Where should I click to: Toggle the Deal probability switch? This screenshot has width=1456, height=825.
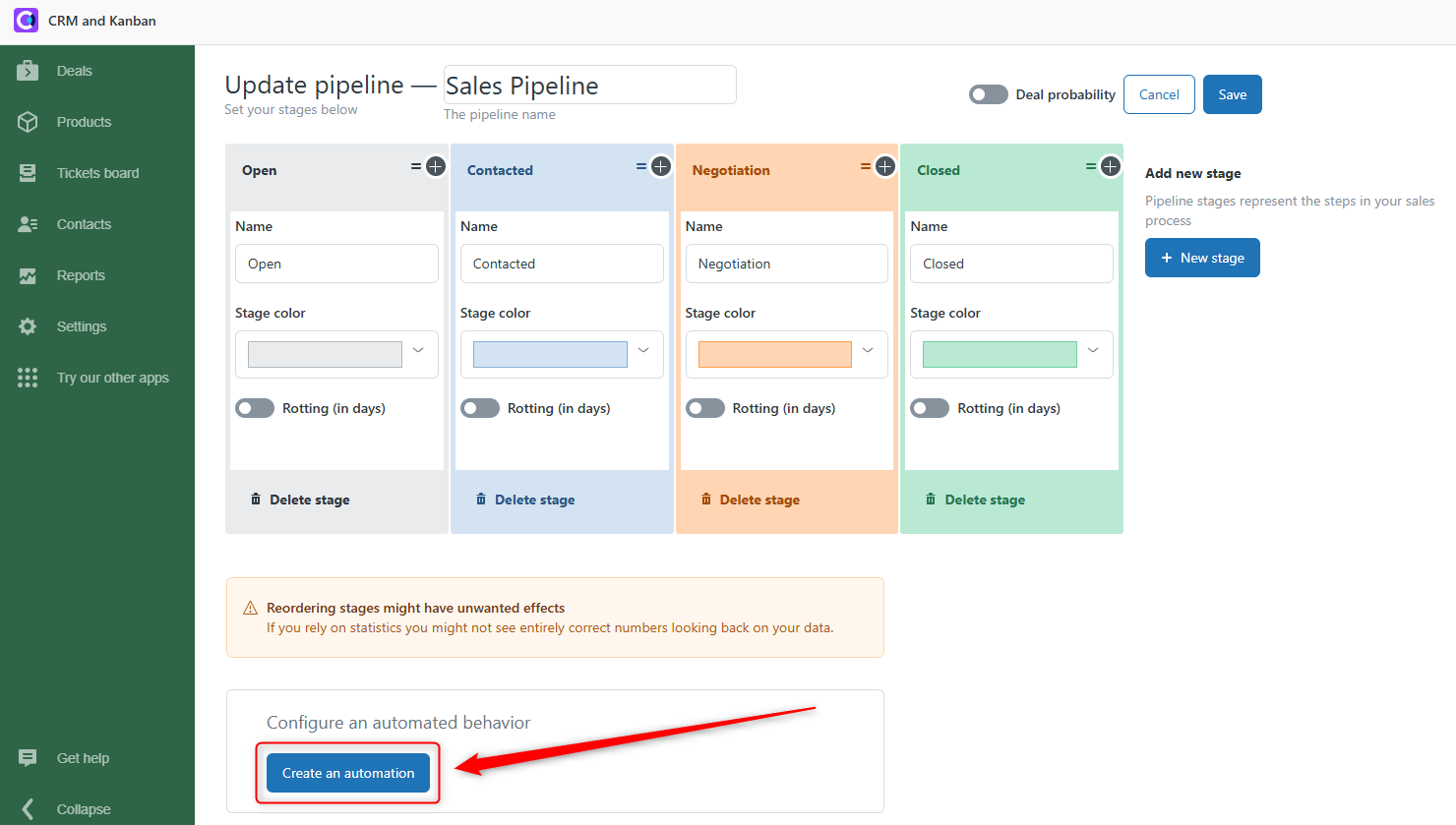pos(988,94)
